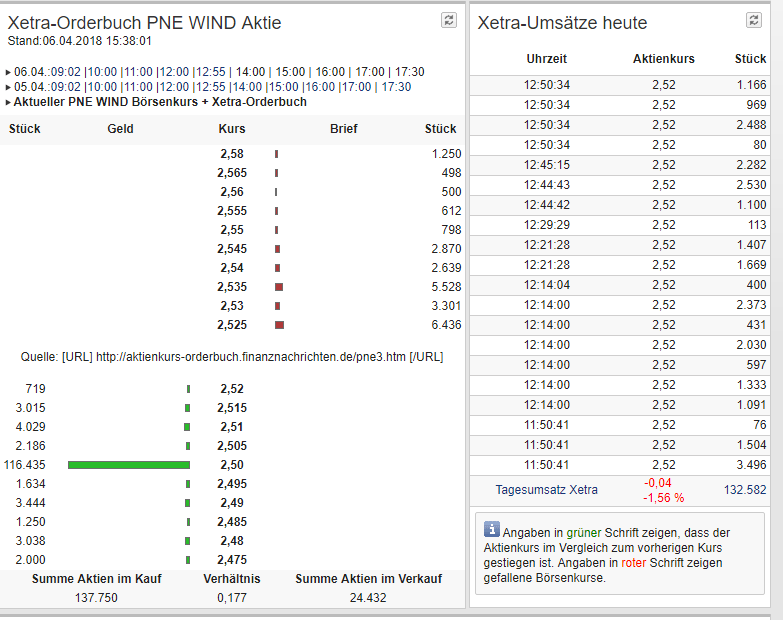
Task: Open the 12:55 snapshot for 06.04.
Action: pyautogui.click(x=211, y=72)
